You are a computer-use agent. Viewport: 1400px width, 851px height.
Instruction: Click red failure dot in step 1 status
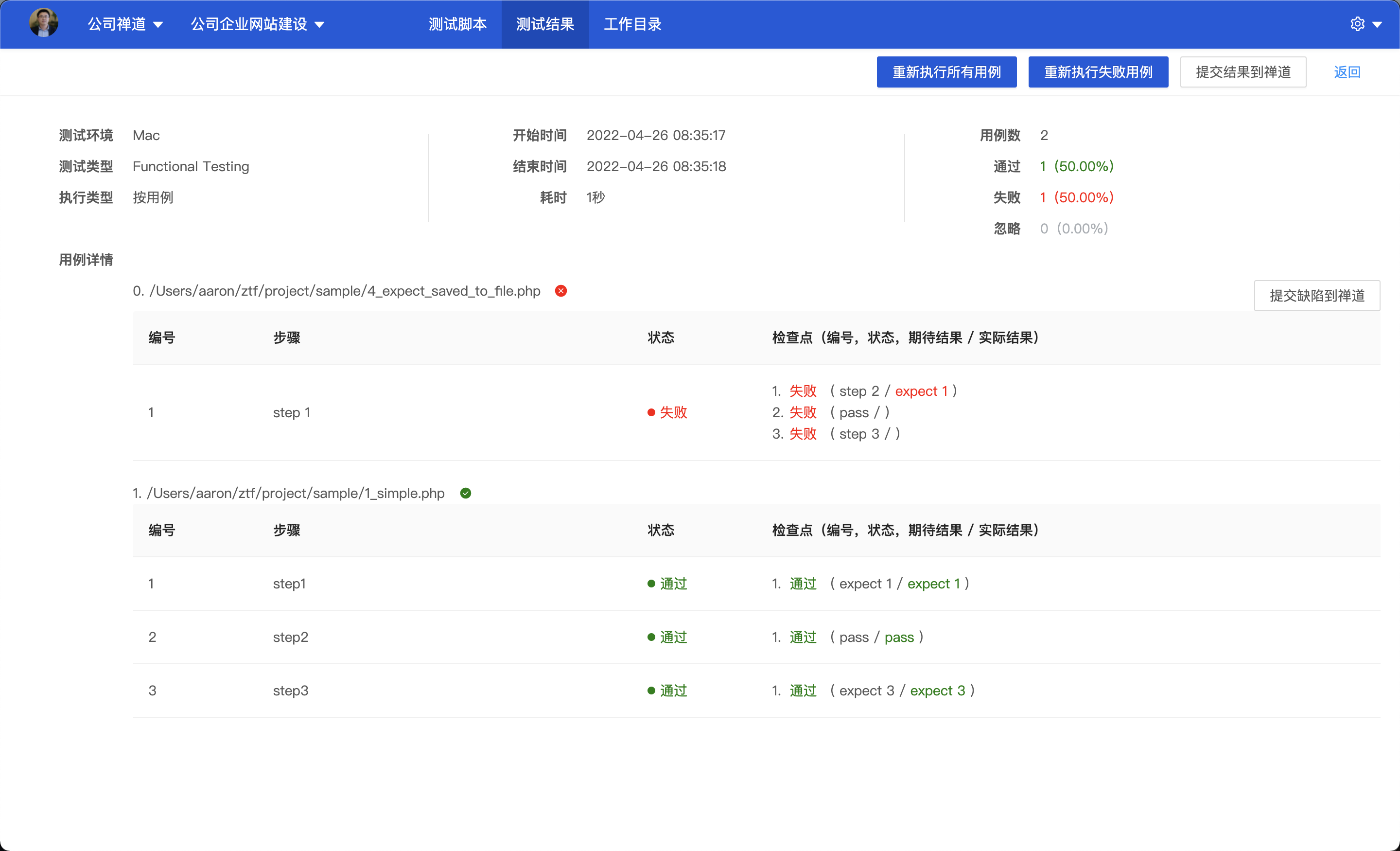[651, 413]
